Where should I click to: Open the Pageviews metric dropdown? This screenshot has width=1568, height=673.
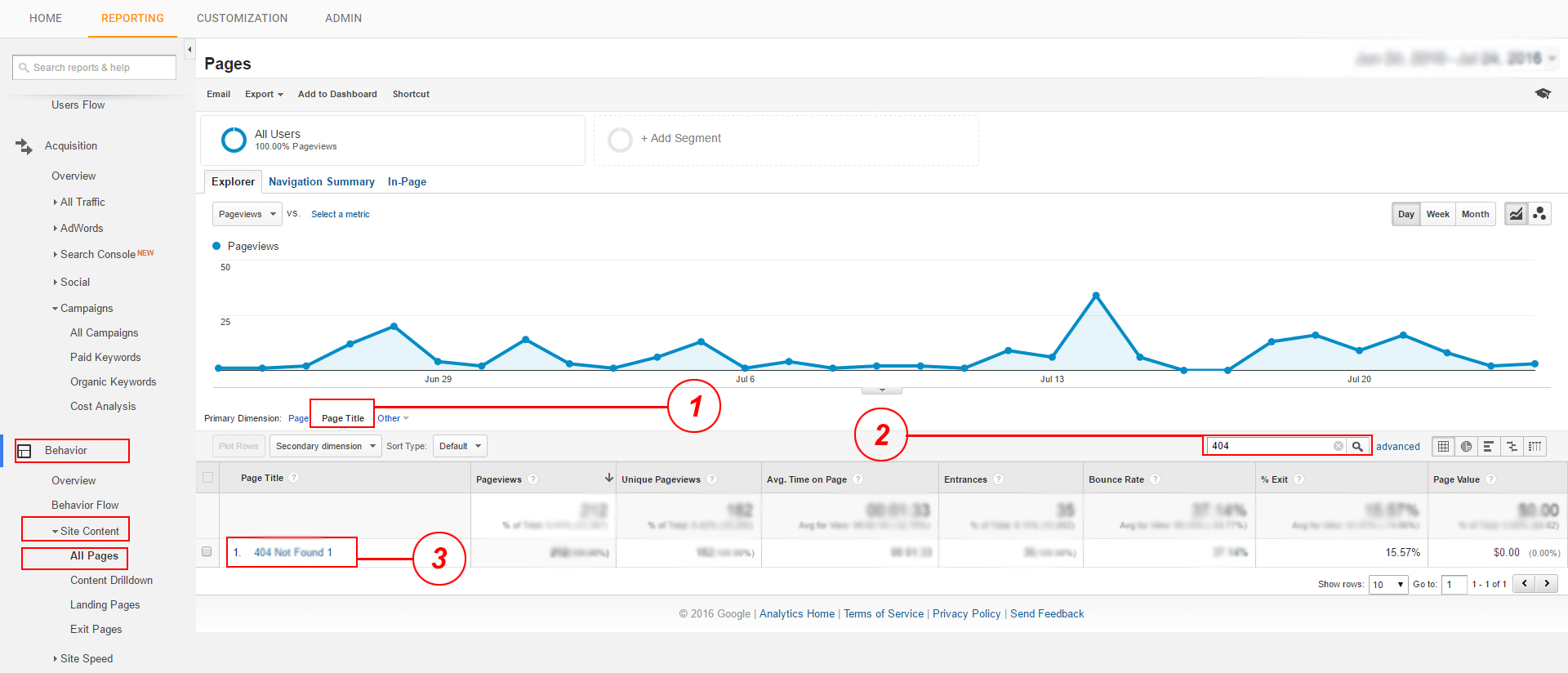247,214
